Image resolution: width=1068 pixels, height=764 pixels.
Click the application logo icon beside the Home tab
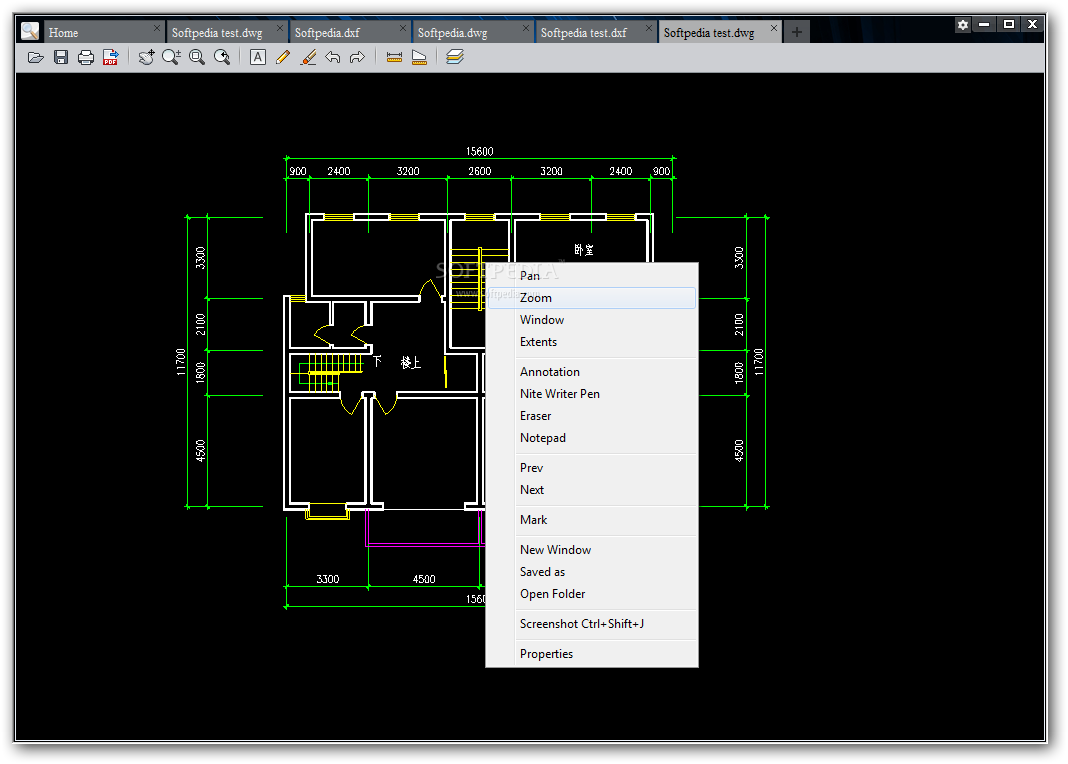(x=30, y=31)
